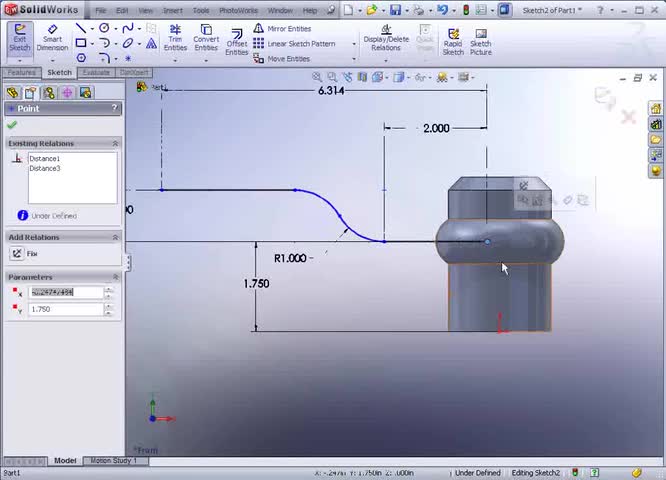Click Linear Sketch Pattern
666x480 pixels.
point(294,43)
